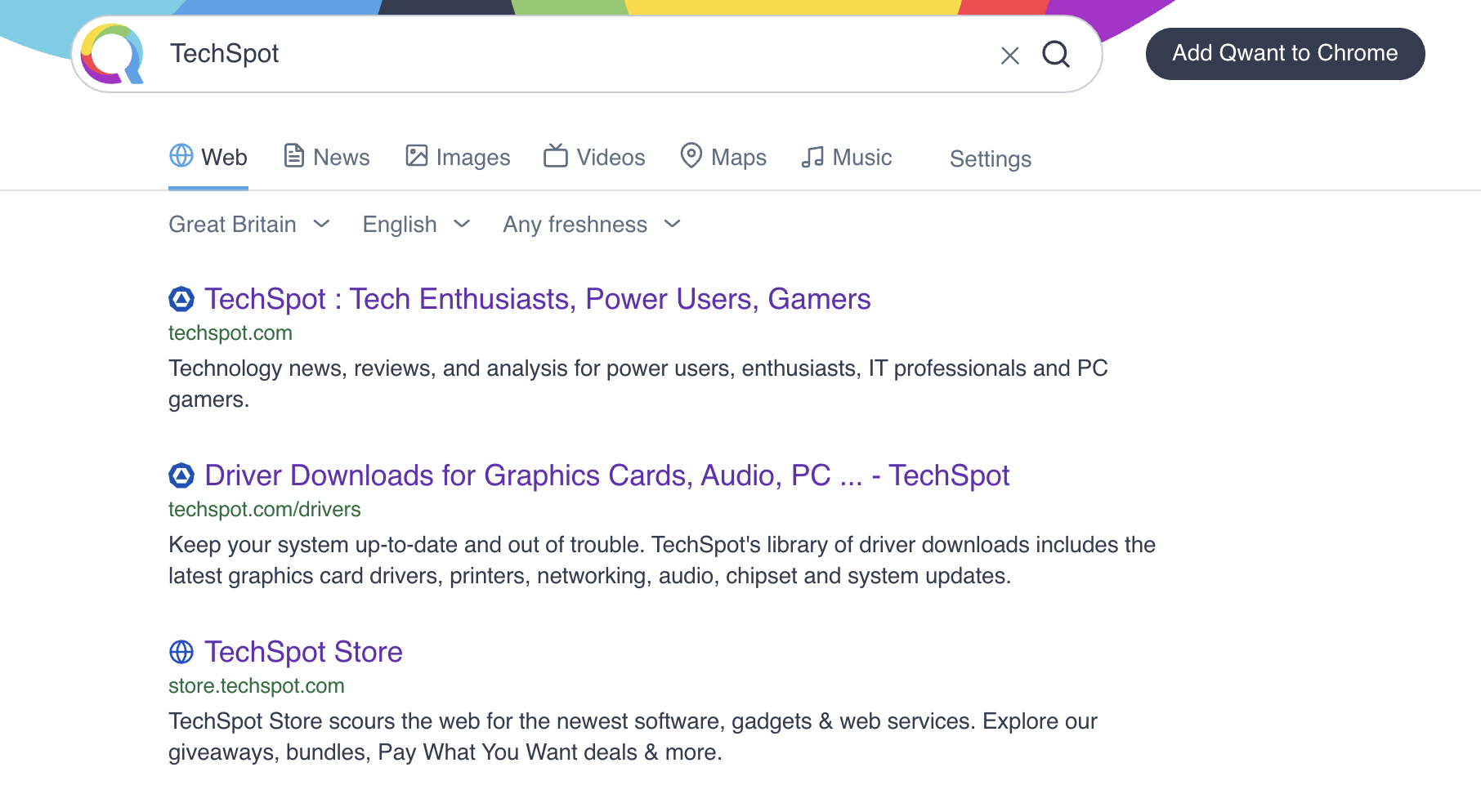The height and width of the screenshot is (812, 1481).
Task: Open Settings
Action: pos(991,158)
